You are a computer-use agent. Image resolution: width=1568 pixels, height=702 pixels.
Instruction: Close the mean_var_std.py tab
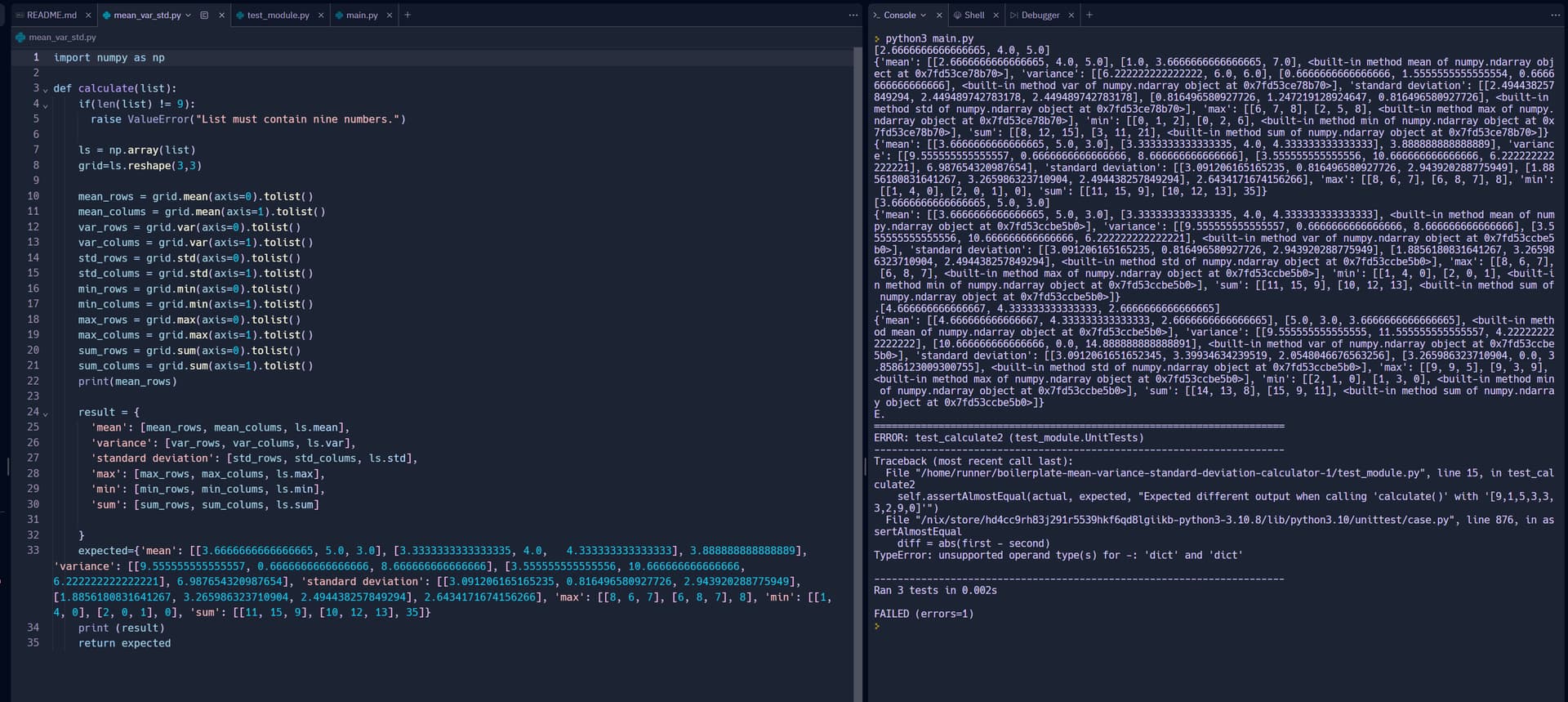pyautogui.click(x=221, y=15)
